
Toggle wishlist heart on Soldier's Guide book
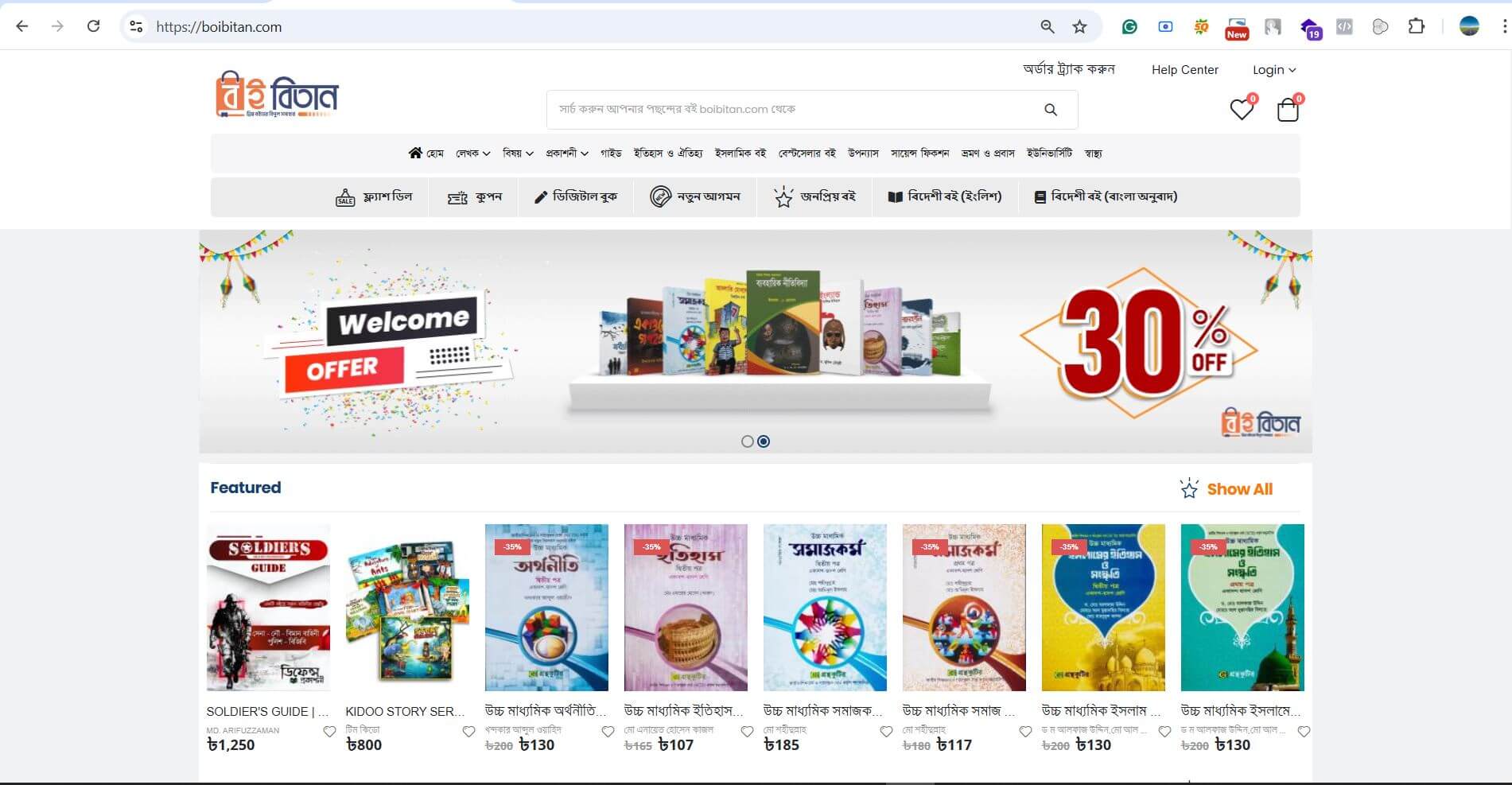click(x=329, y=732)
